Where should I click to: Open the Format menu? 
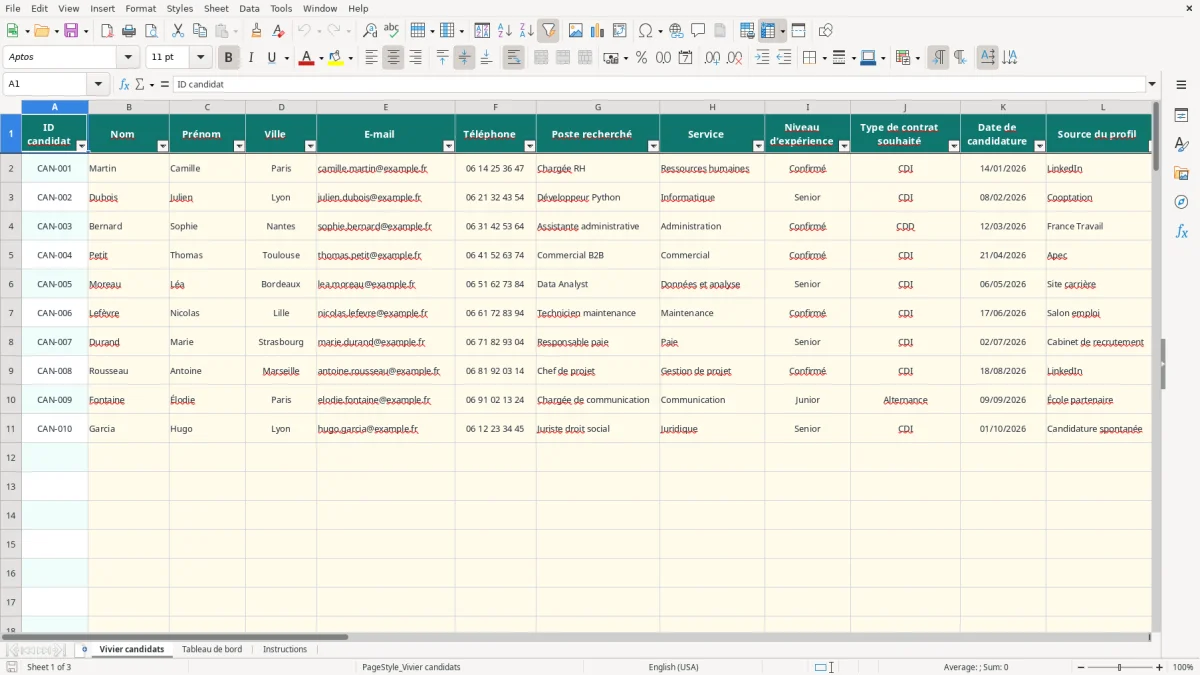[141, 8]
